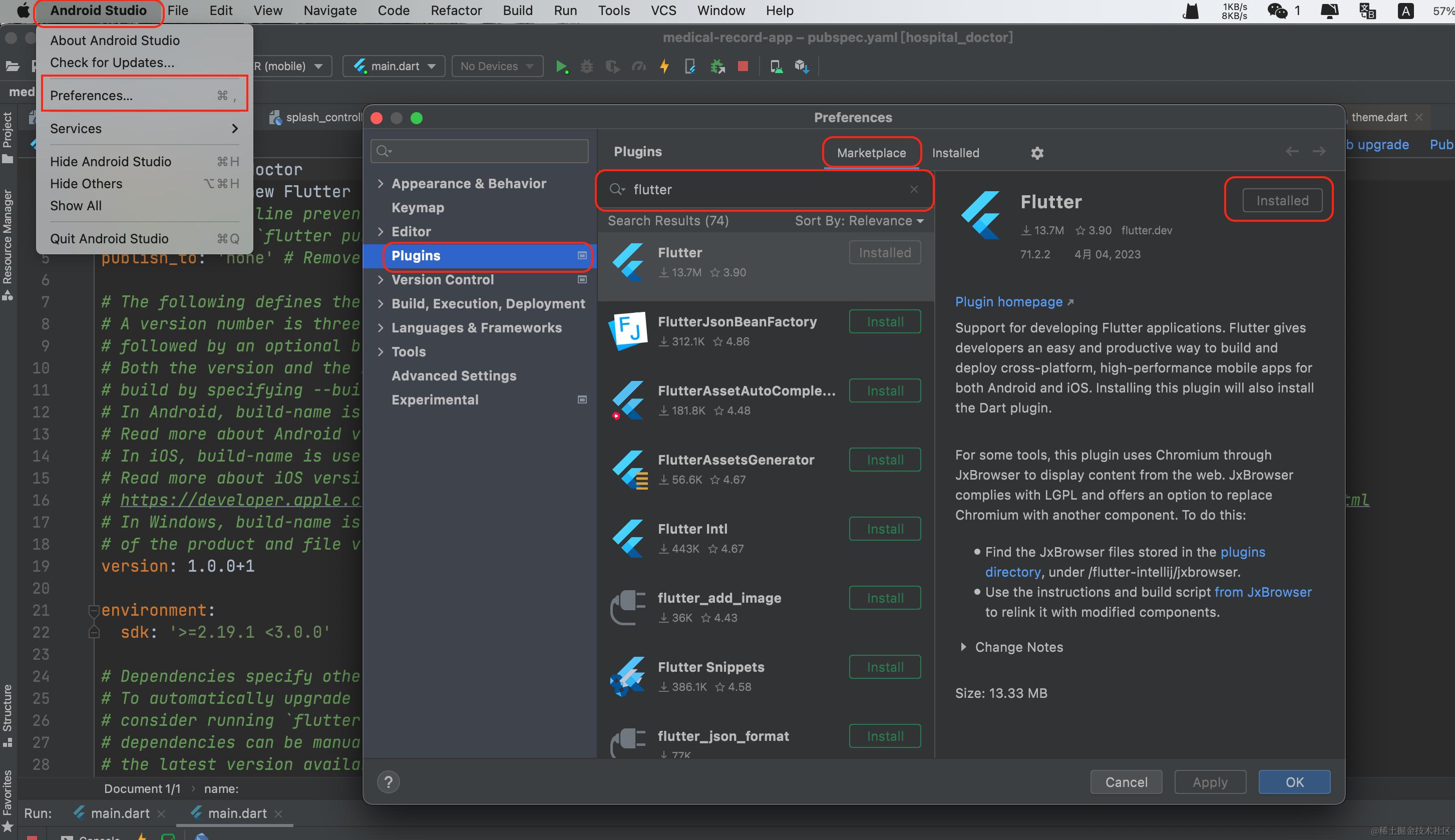The image size is (1455, 840).
Task: Open the Device Manager icon in toolbar
Action: (x=776, y=67)
